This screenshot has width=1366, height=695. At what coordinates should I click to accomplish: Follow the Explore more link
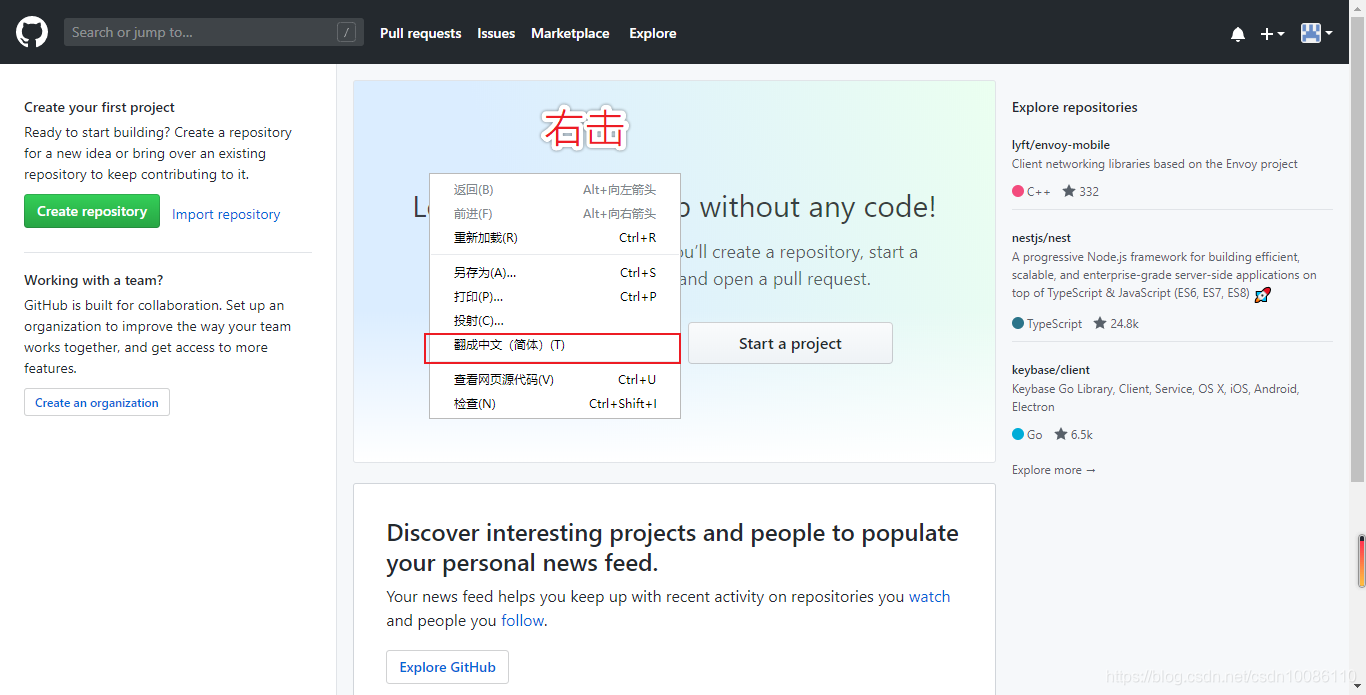click(1054, 470)
